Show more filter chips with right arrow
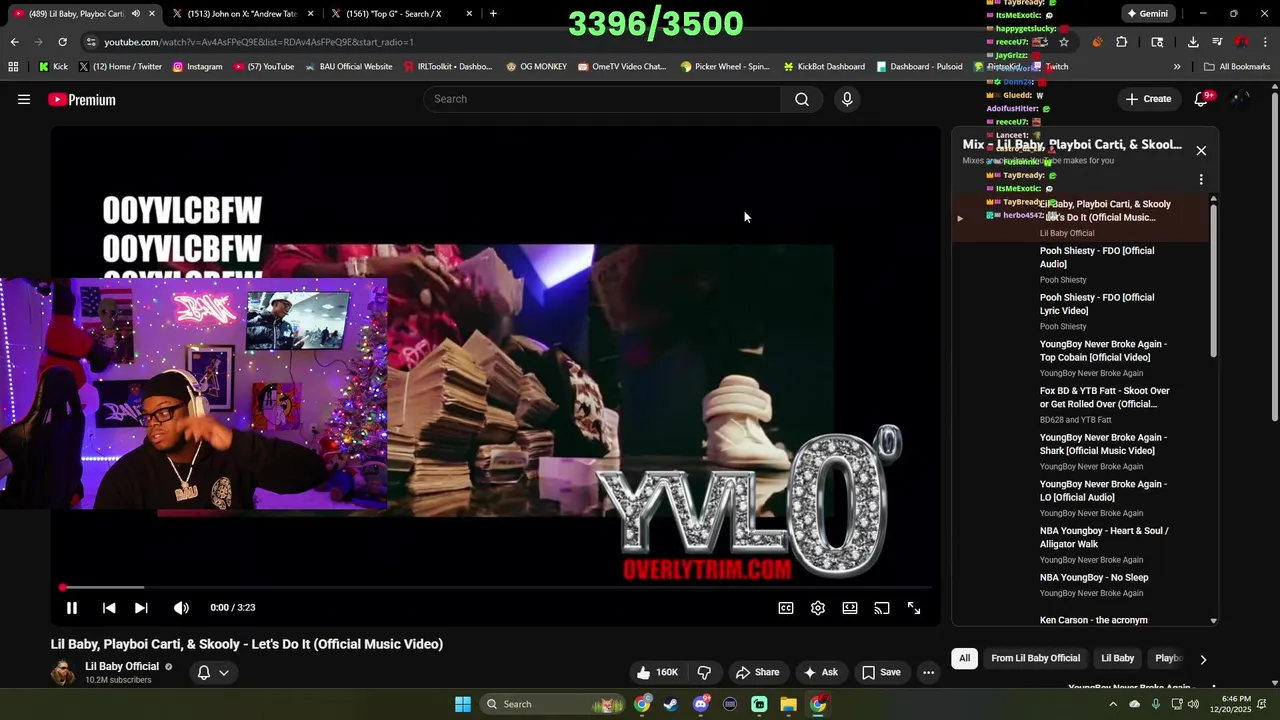The width and height of the screenshot is (1280, 720). pyautogui.click(x=1203, y=659)
